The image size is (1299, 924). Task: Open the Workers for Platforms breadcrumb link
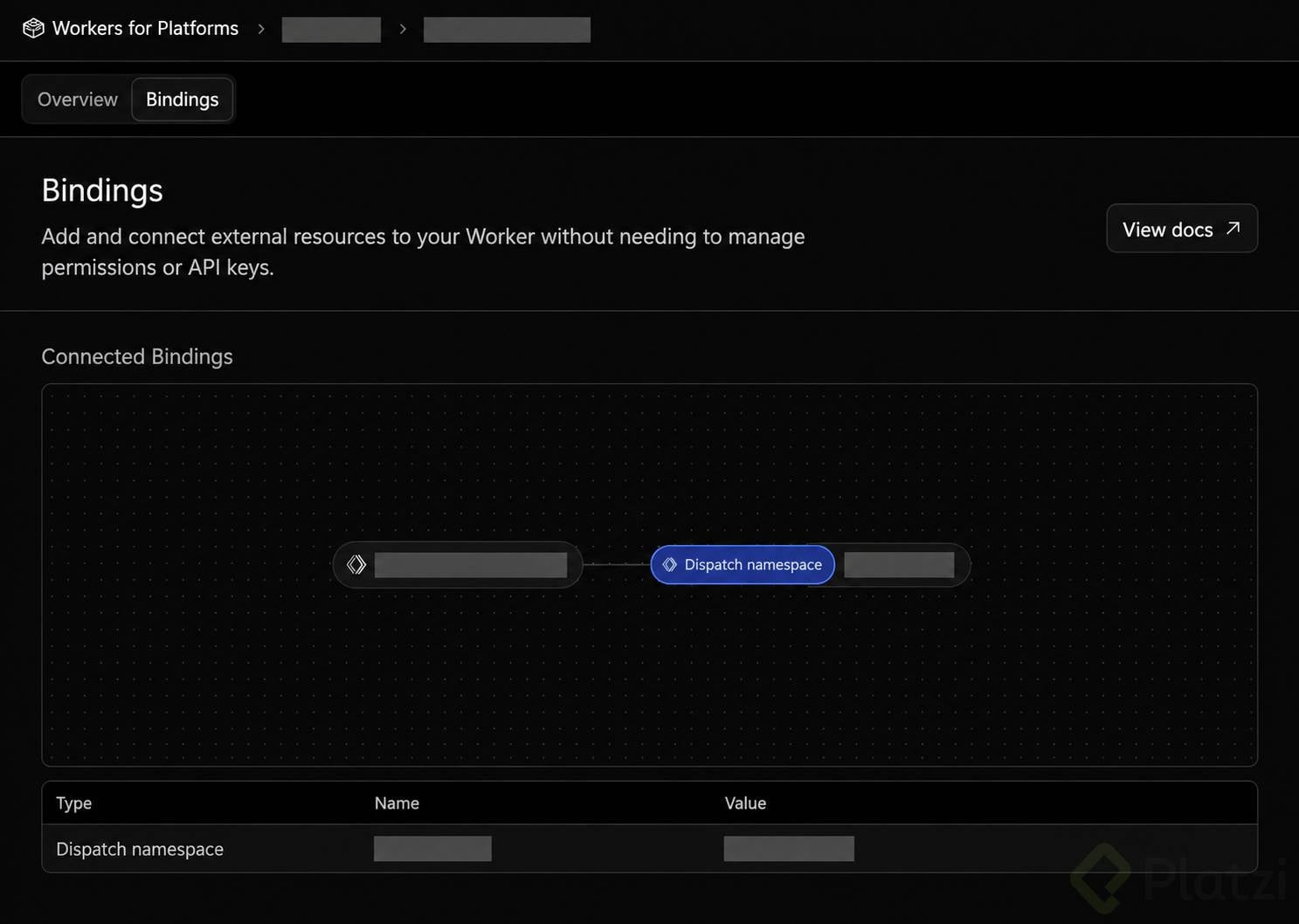click(x=145, y=28)
